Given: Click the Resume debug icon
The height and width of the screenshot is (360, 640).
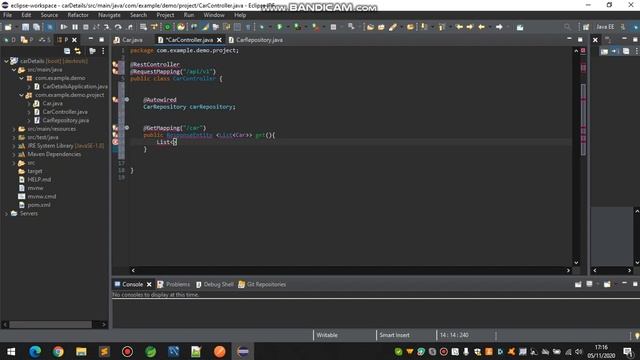Looking at the screenshot, I should [x=64, y=27].
